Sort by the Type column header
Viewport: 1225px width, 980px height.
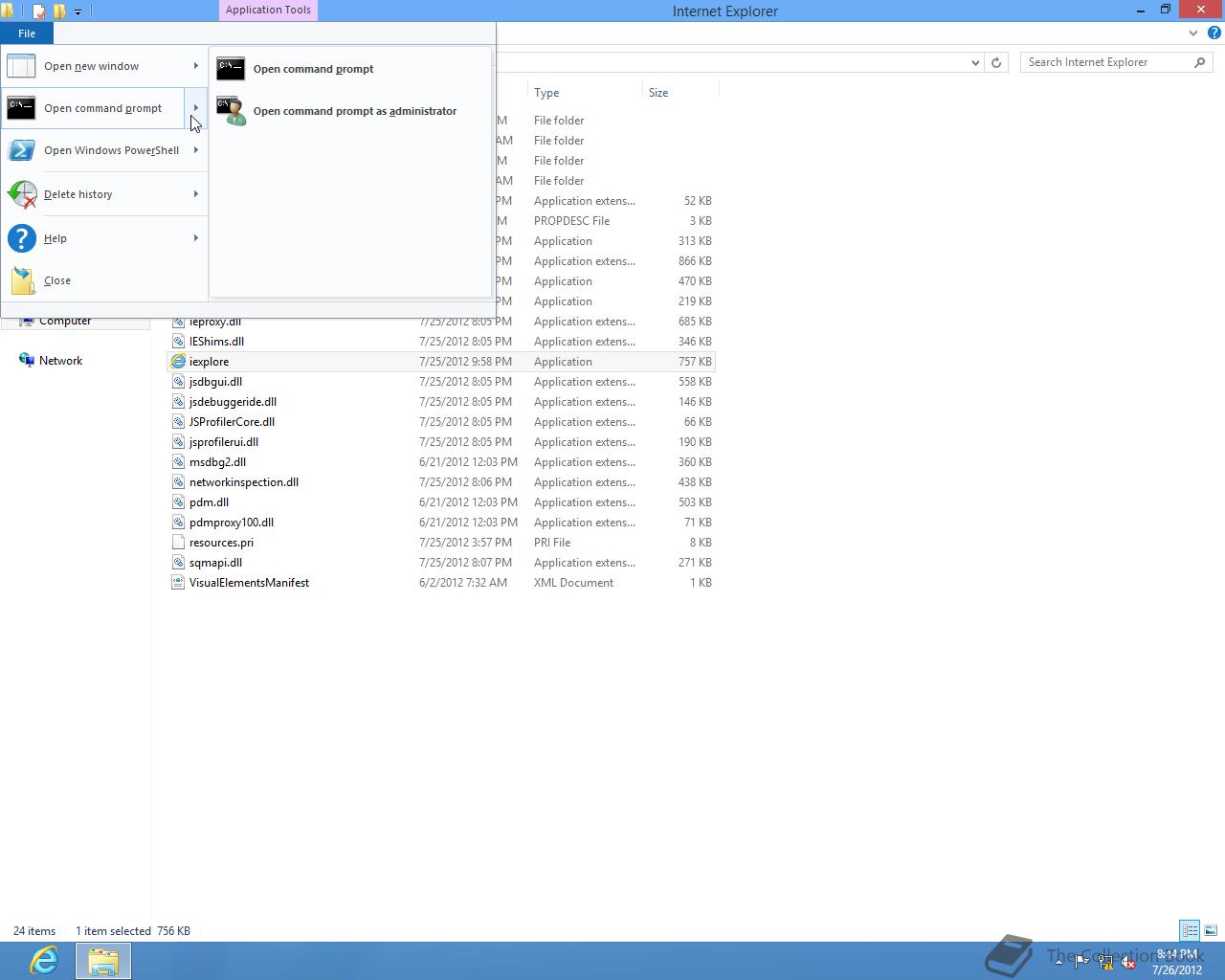585,93
